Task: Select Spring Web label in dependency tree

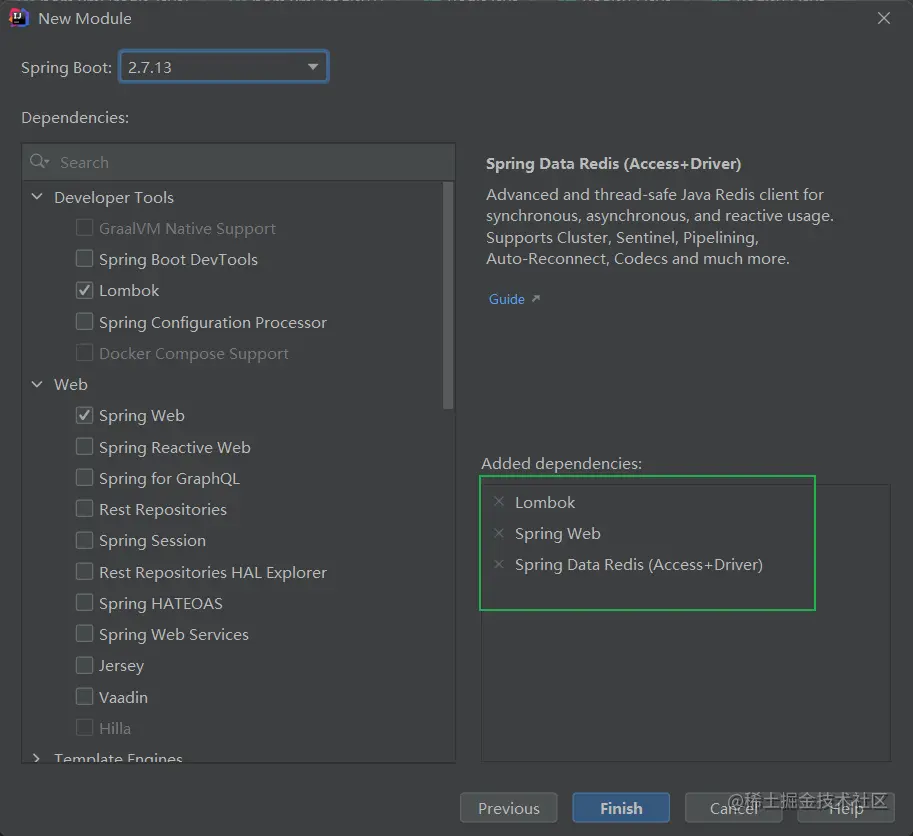Action: 141,416
